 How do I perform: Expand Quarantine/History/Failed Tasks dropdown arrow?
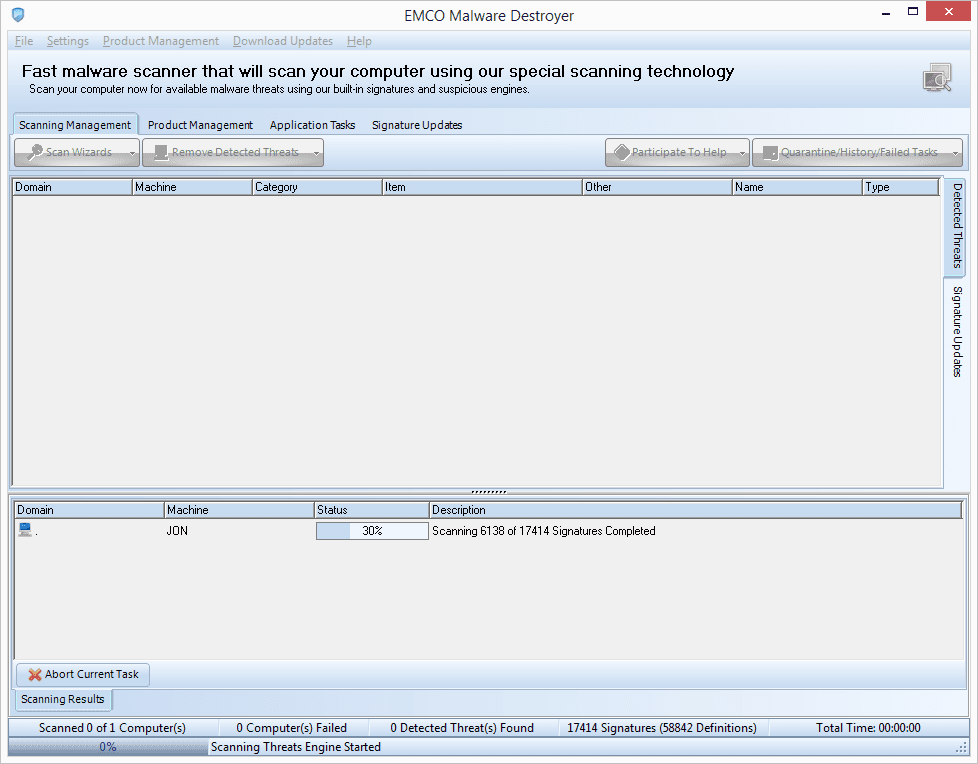(x=955, y=154)
